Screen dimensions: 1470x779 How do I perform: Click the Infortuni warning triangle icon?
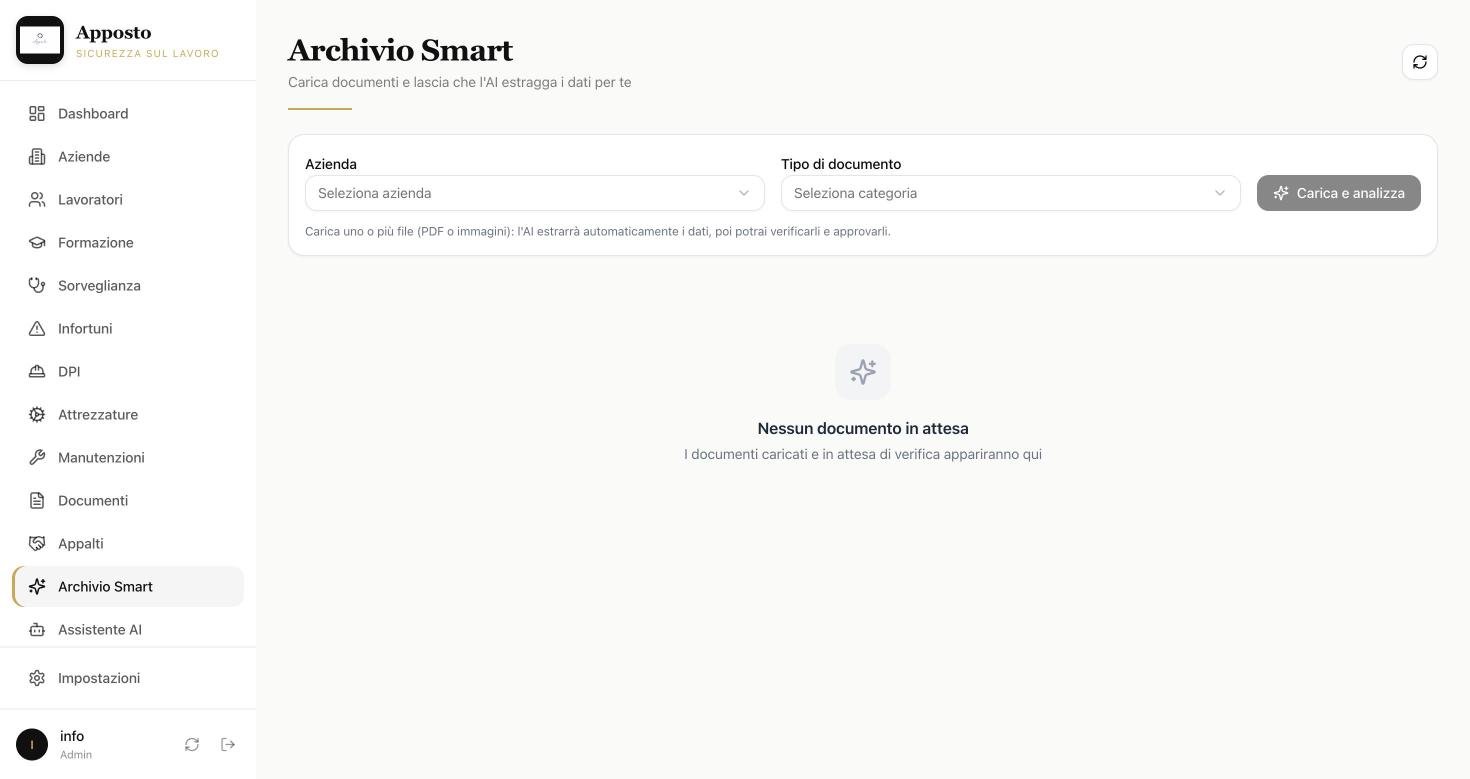[x=37, y=329]
